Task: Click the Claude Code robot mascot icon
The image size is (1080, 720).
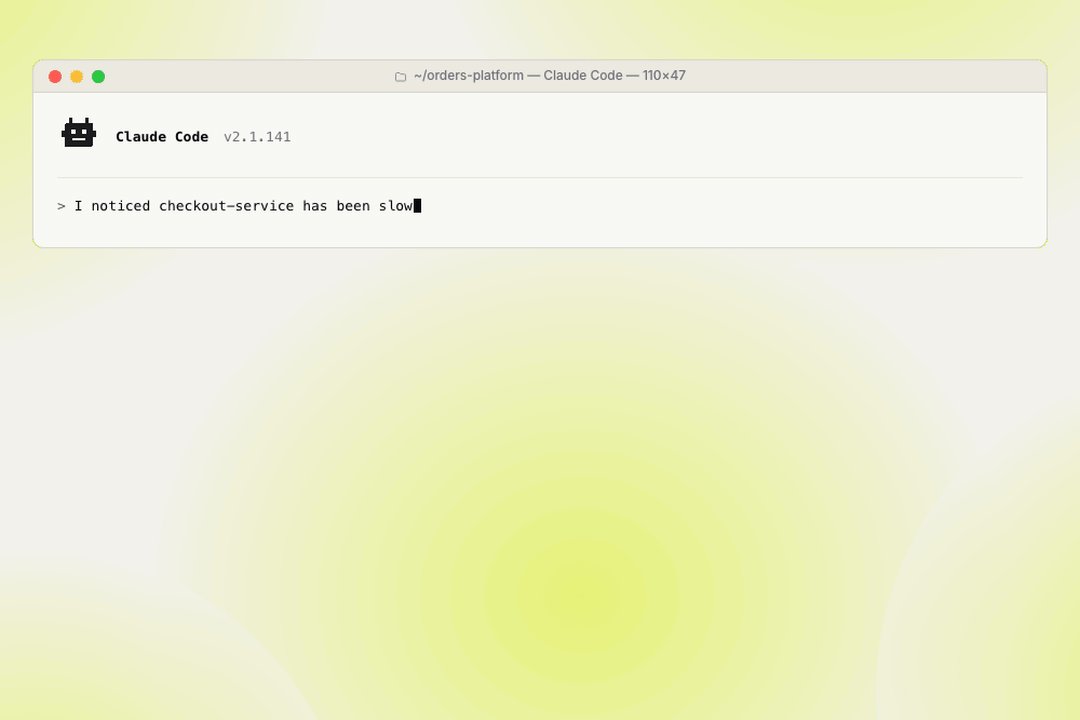Action: coord(79,132)
